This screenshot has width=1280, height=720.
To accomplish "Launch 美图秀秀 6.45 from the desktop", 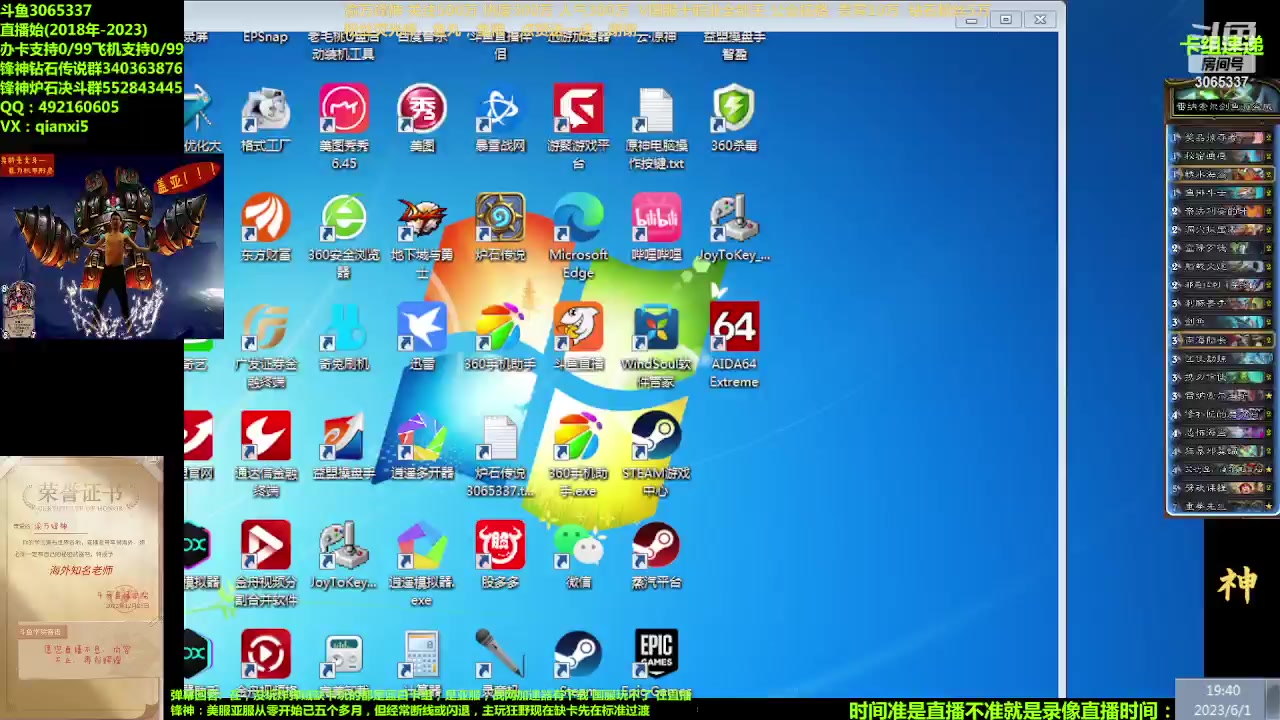I will pyautogui.click(x=344, y=127).
